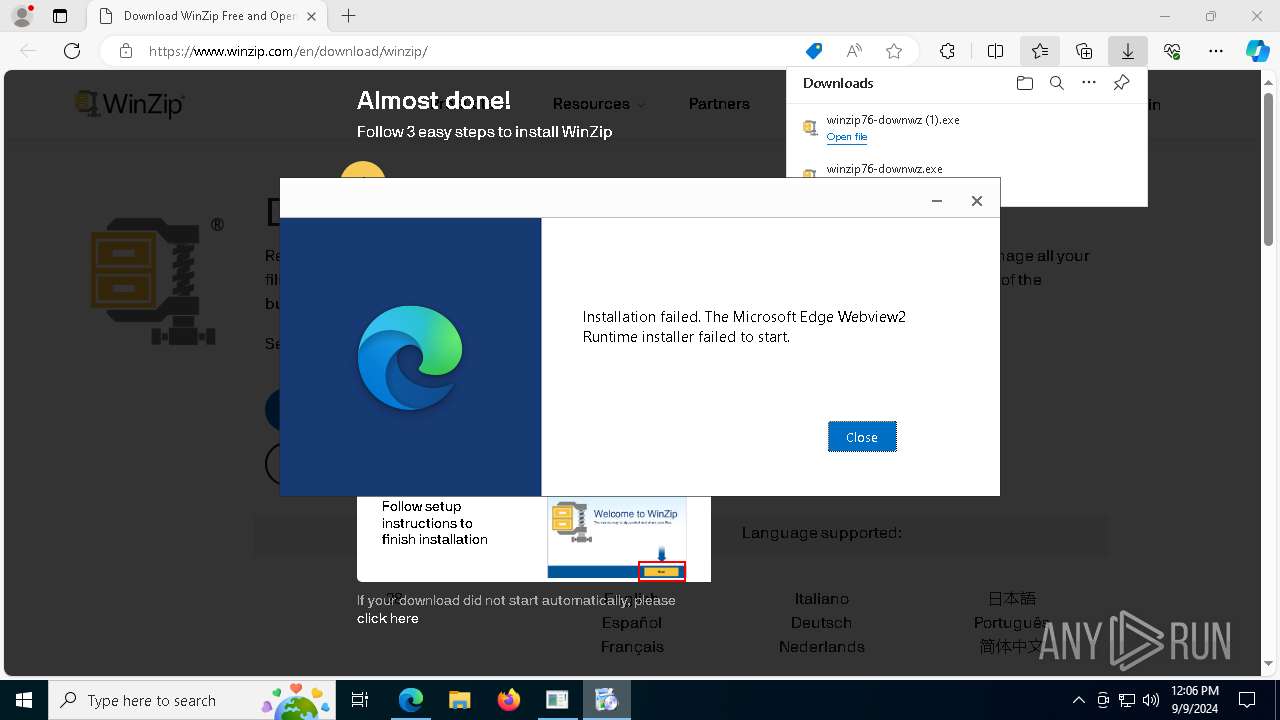Screen dimensions: 1280x720
Task: Expand the Resources menu on the WinZip page
Action: (x=598, y=104)
